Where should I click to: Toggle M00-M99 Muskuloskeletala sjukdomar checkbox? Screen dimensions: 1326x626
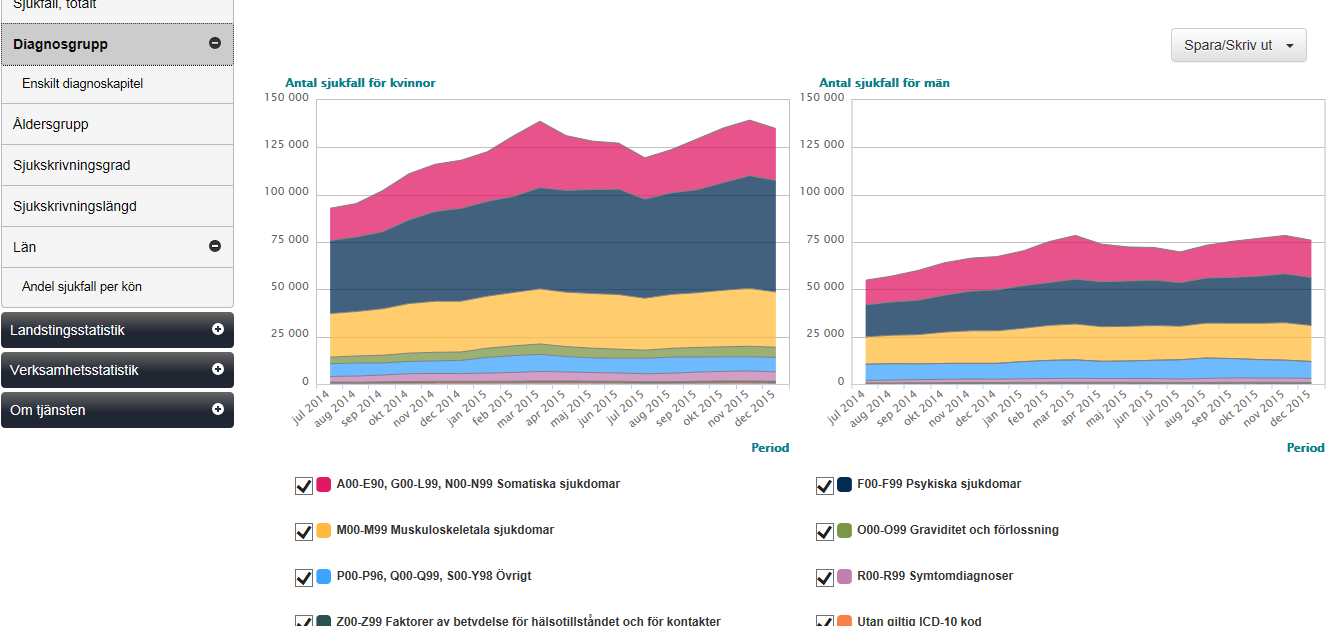click(304, 531)
